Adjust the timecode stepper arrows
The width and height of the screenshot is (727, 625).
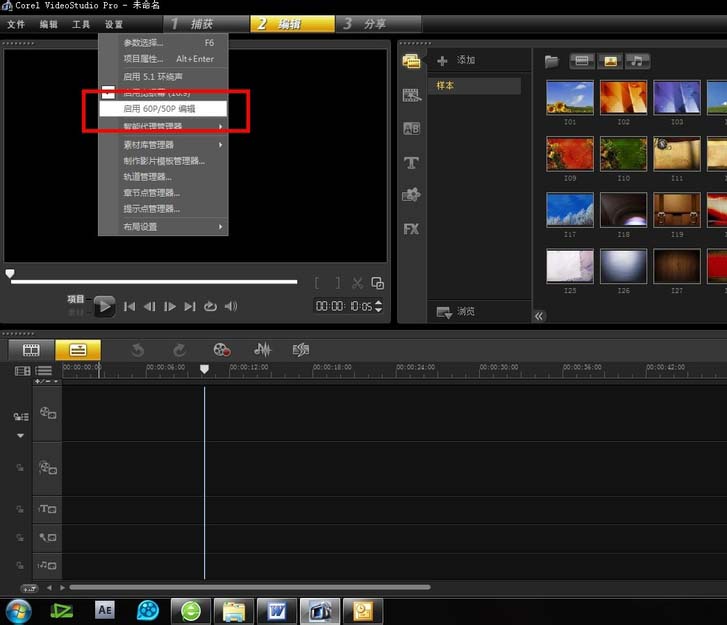pyautogui.click(x=378, y=306)
